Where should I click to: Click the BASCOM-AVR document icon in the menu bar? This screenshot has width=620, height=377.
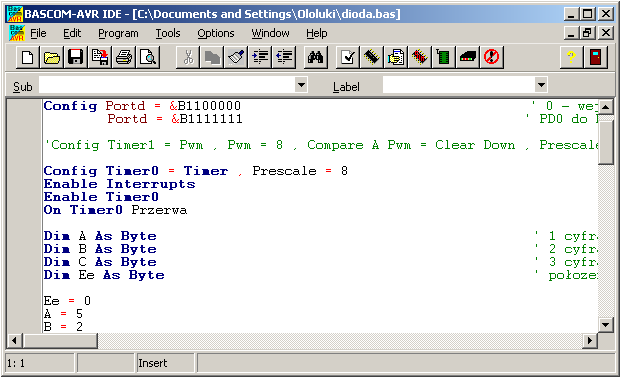tap(17, 33)
